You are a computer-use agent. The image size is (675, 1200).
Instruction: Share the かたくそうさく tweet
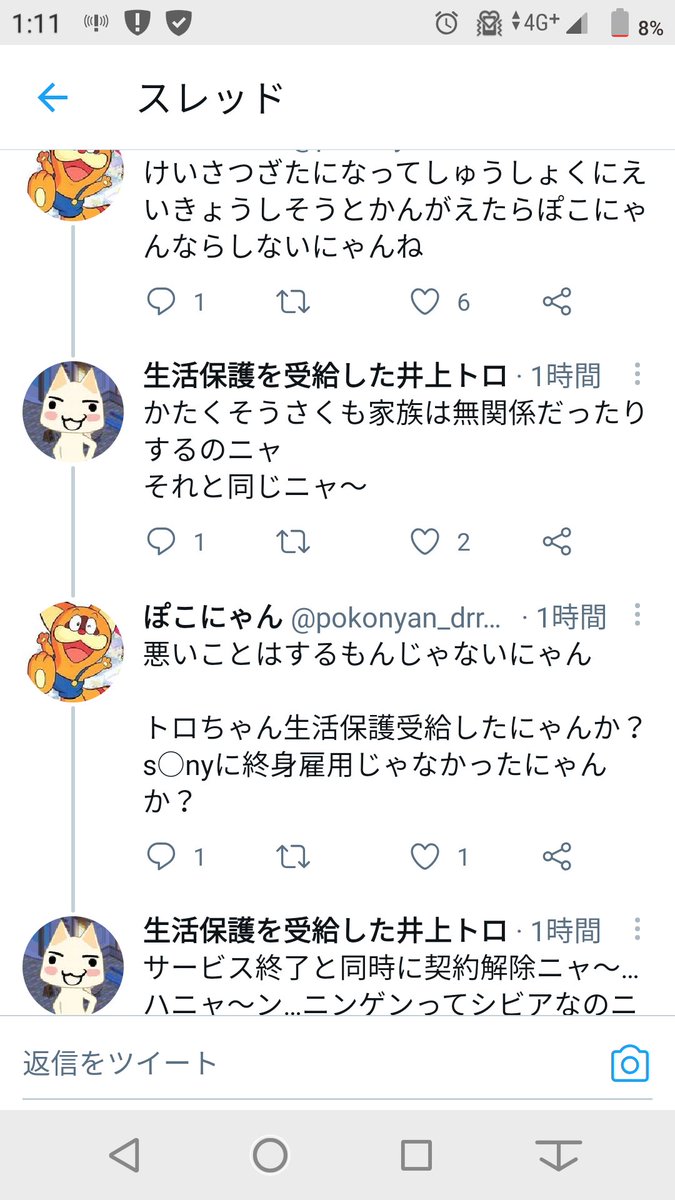click(556, 542)
